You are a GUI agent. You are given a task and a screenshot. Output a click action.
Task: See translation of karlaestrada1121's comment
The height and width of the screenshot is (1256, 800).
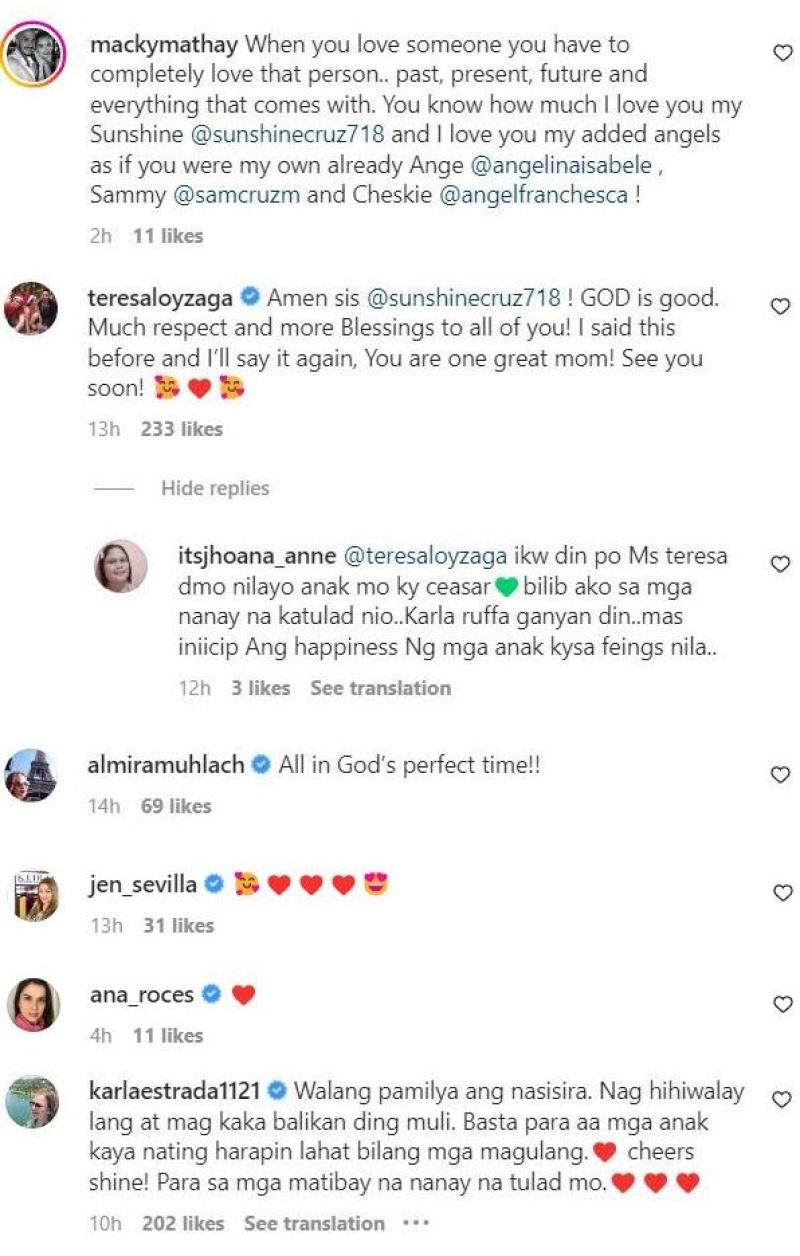pos(314,1223)
